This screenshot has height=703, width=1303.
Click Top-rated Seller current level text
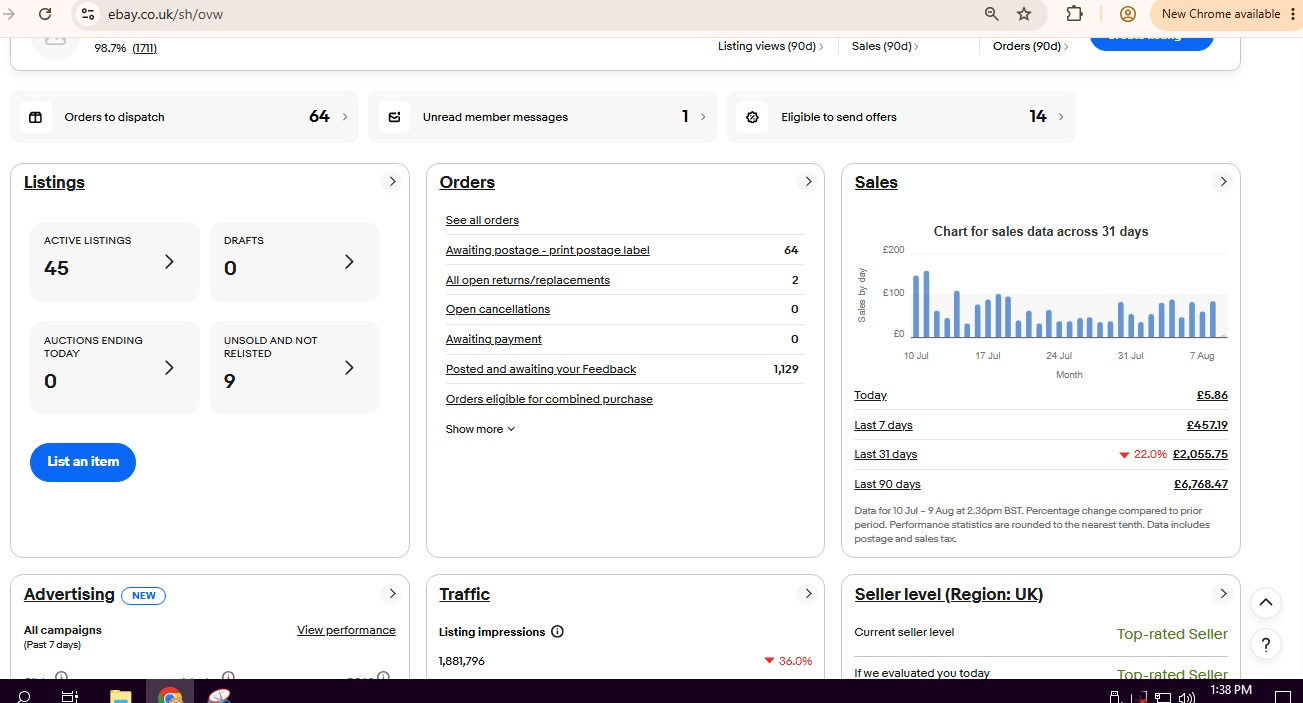1172,634
